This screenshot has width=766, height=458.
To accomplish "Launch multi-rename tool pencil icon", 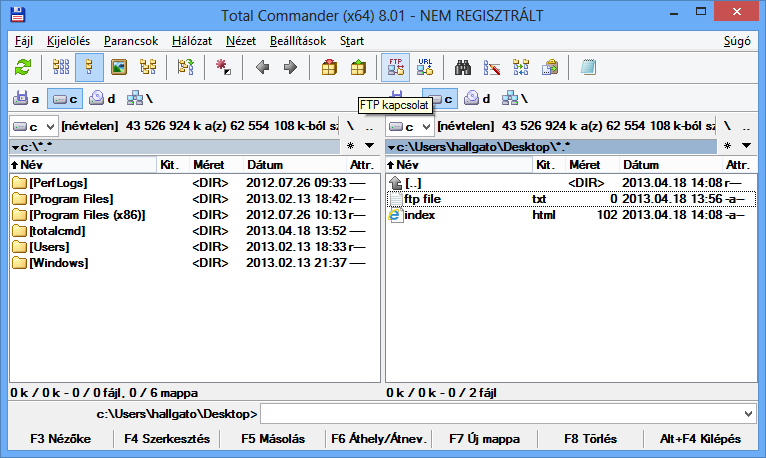I will point(491,67).
